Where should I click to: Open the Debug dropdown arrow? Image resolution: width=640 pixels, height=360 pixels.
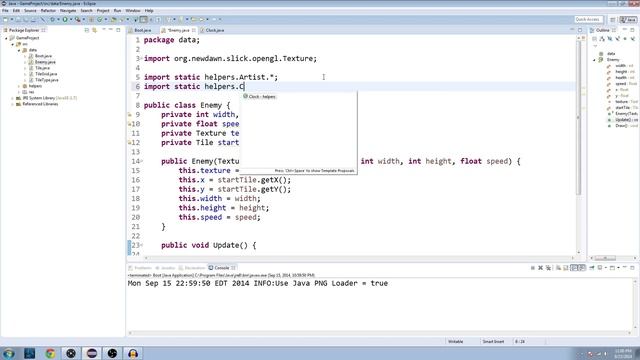[58, 20]
